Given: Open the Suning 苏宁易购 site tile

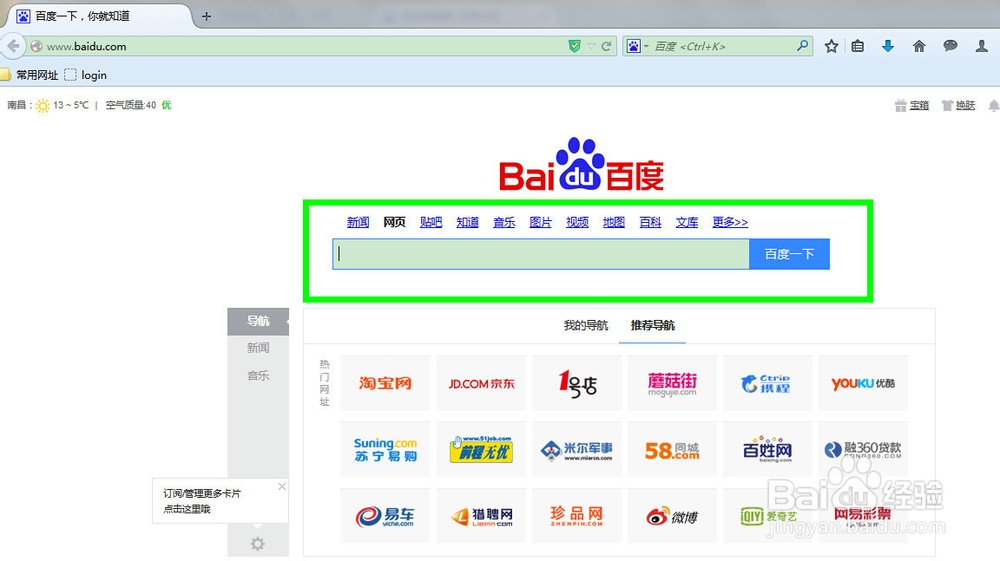Looking at the screenshot, I should (385, 449).
